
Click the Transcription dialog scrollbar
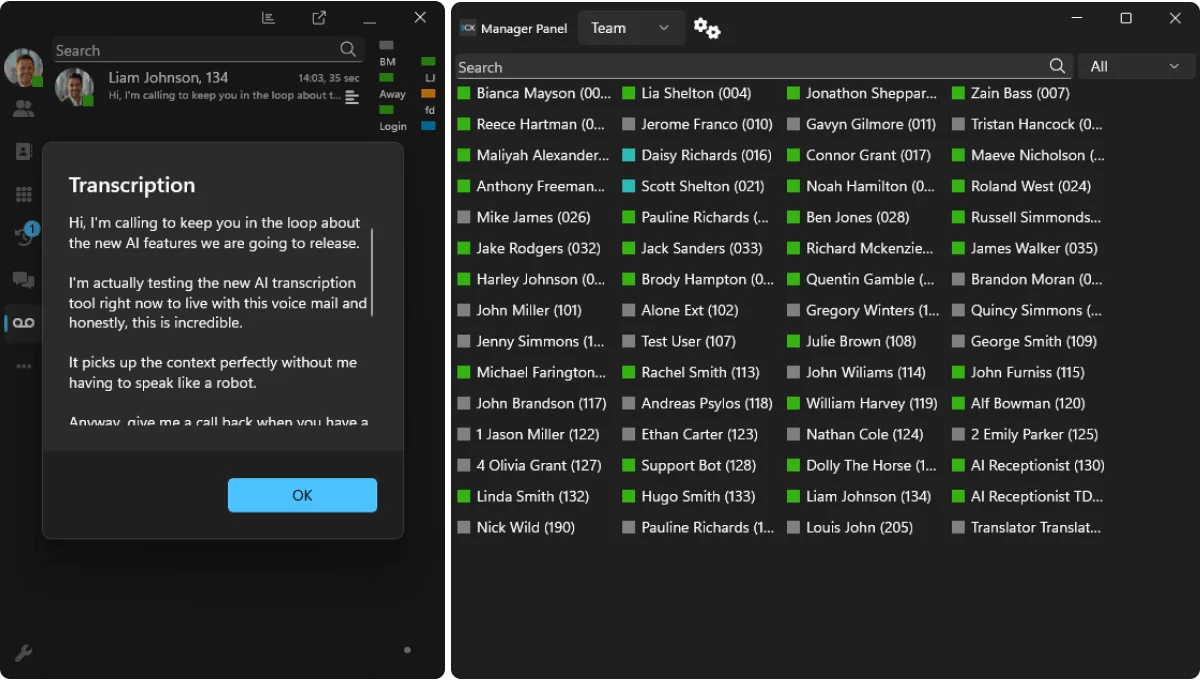[372, 272]
